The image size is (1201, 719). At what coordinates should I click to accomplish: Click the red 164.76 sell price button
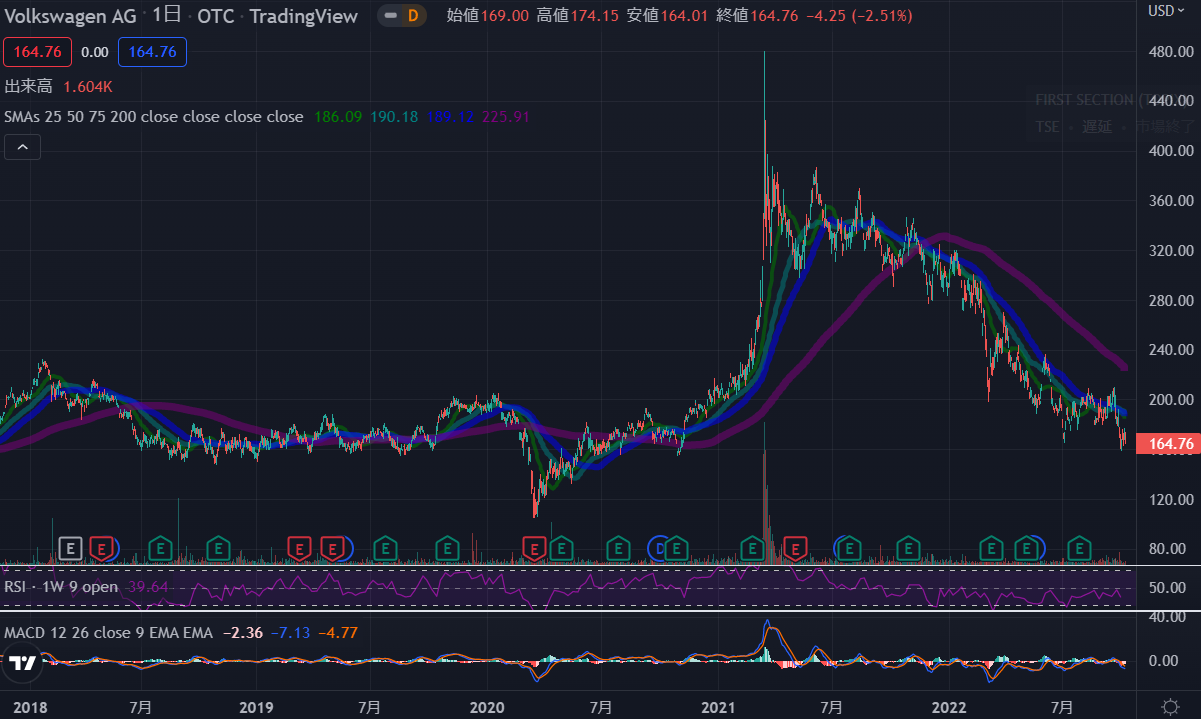(37, 52)
